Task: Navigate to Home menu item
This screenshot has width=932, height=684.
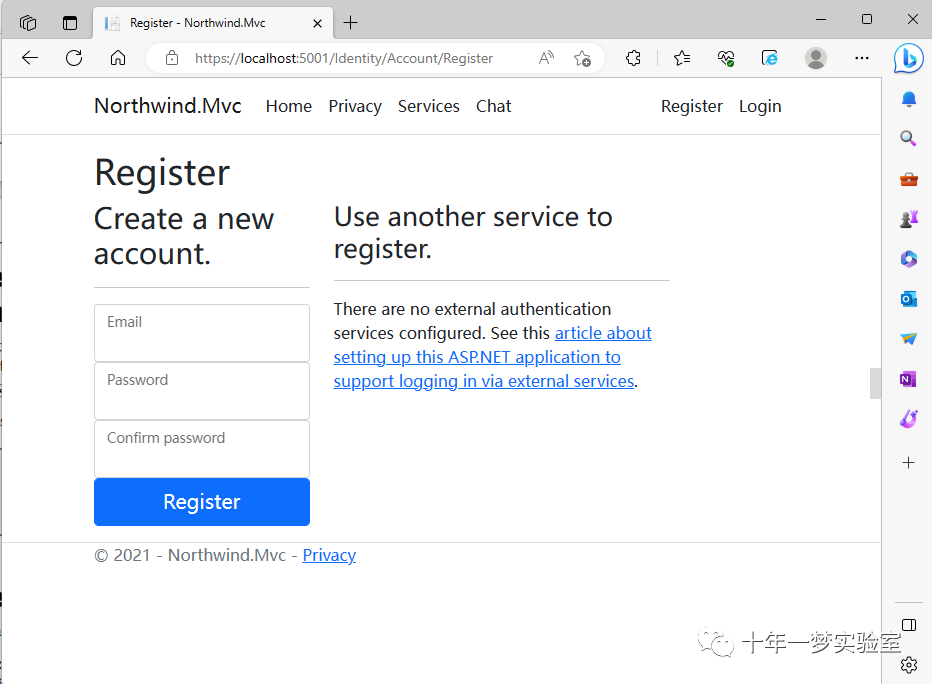Action: (x=289, y=106)
